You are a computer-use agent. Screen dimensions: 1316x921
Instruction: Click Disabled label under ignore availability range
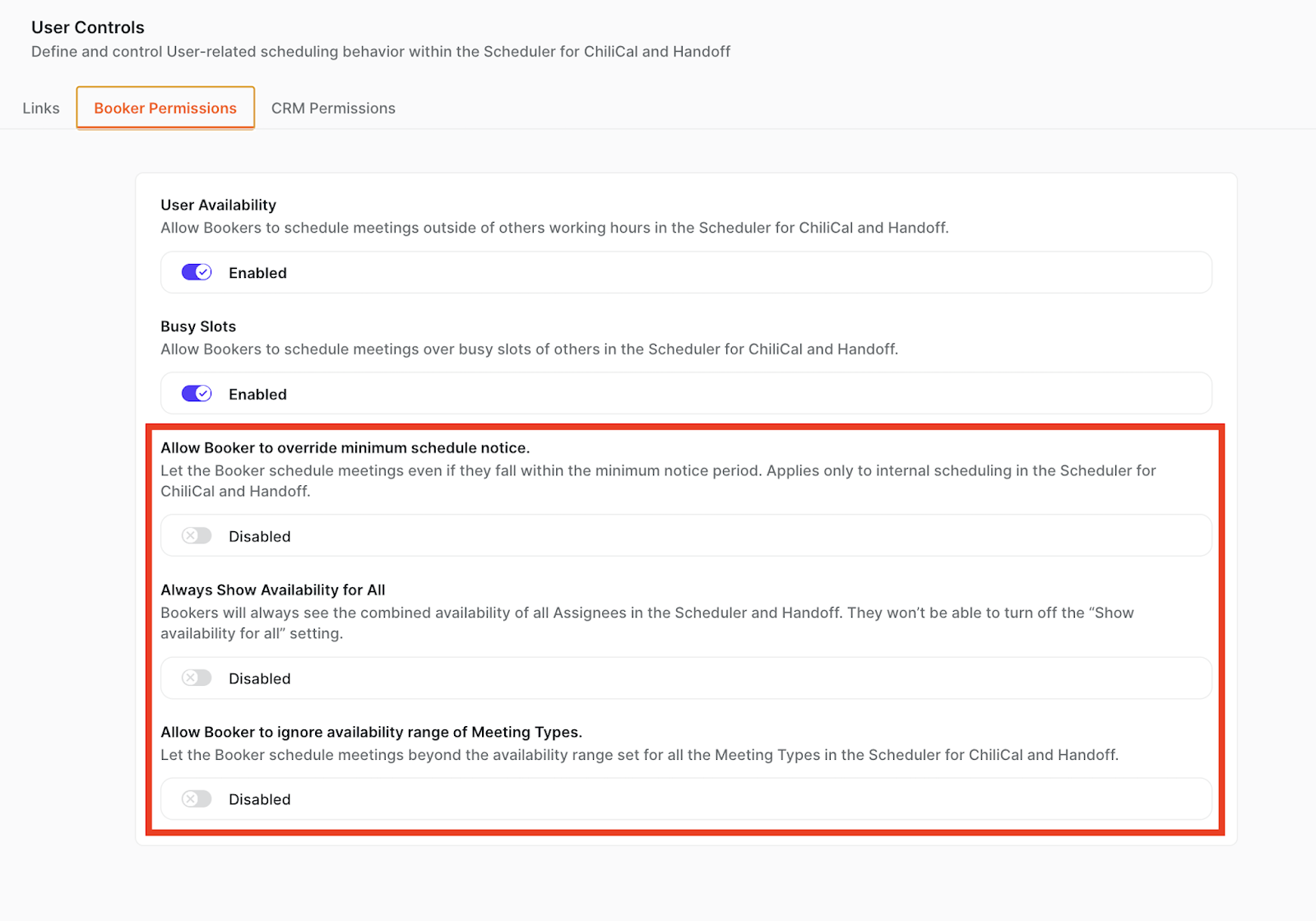259,800
